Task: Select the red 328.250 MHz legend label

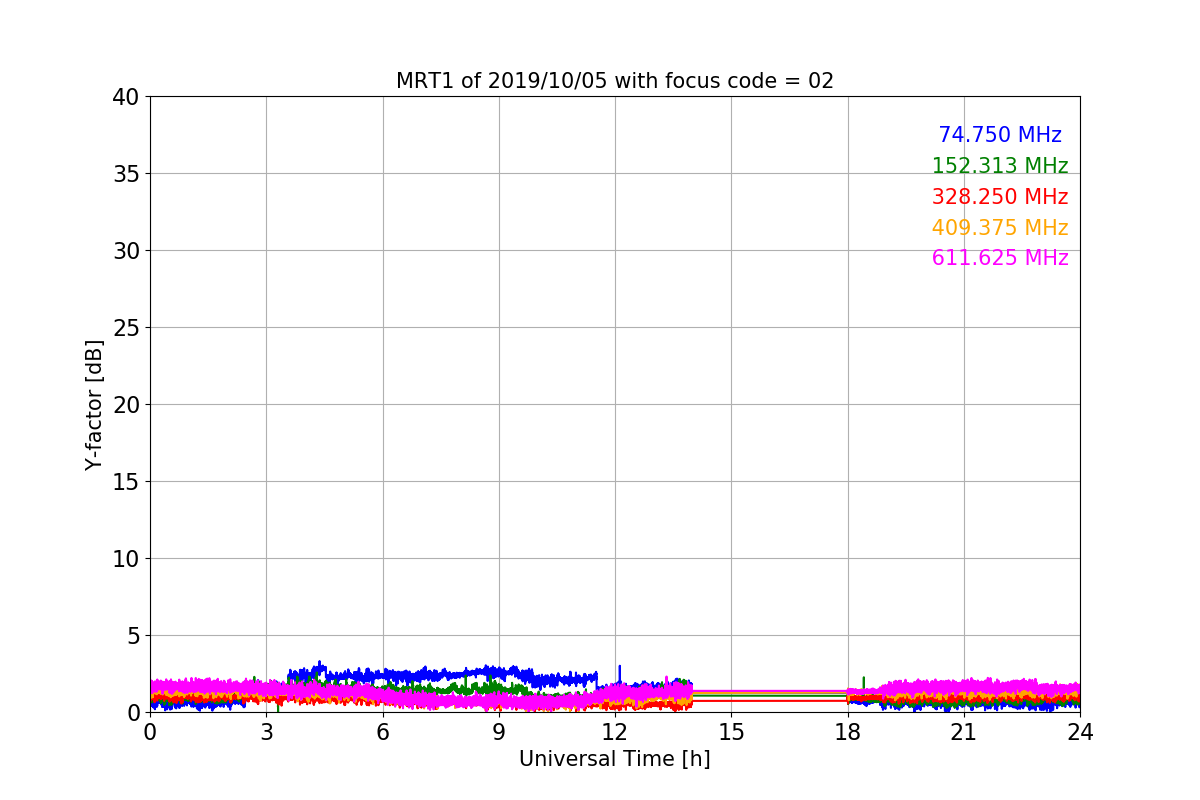Action: [1000, 197]
